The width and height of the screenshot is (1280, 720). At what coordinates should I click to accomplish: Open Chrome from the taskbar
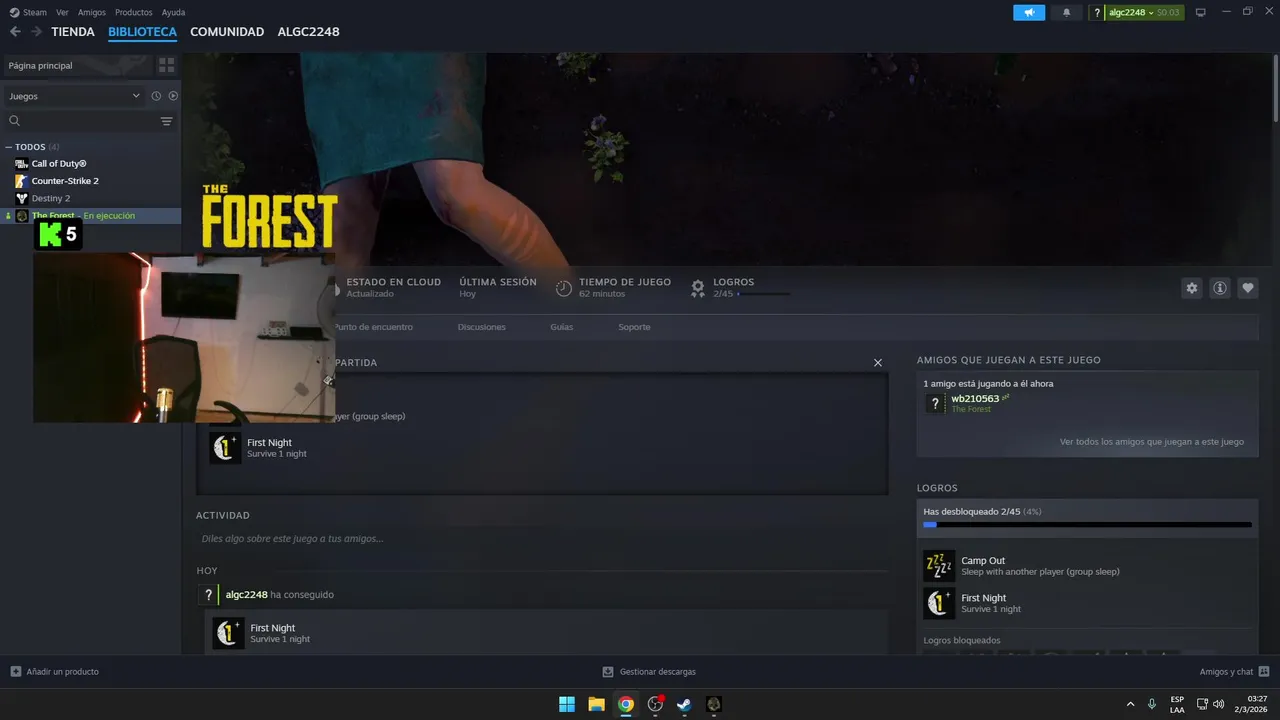tap(625, 704)
